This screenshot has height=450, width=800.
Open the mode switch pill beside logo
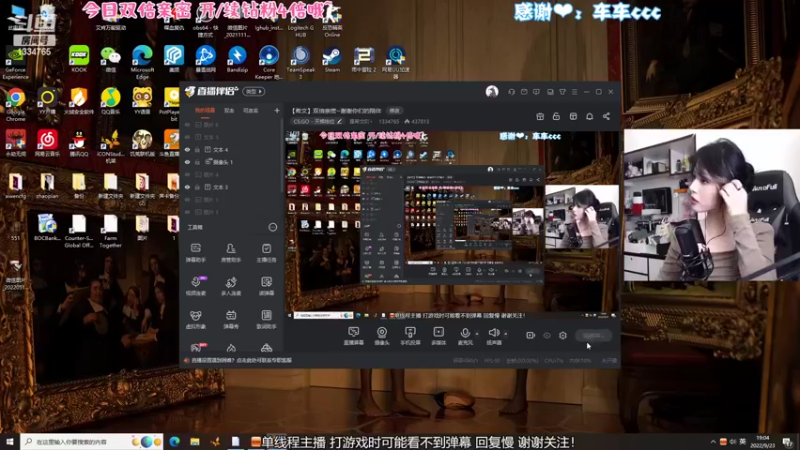click(254, 92)
